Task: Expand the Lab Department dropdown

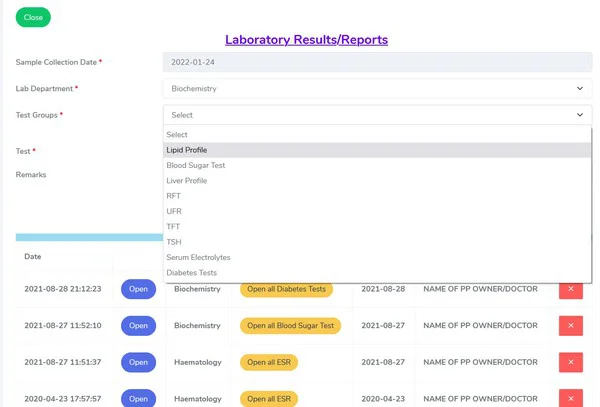Action: pyautogui.click(x=377, y=89)
